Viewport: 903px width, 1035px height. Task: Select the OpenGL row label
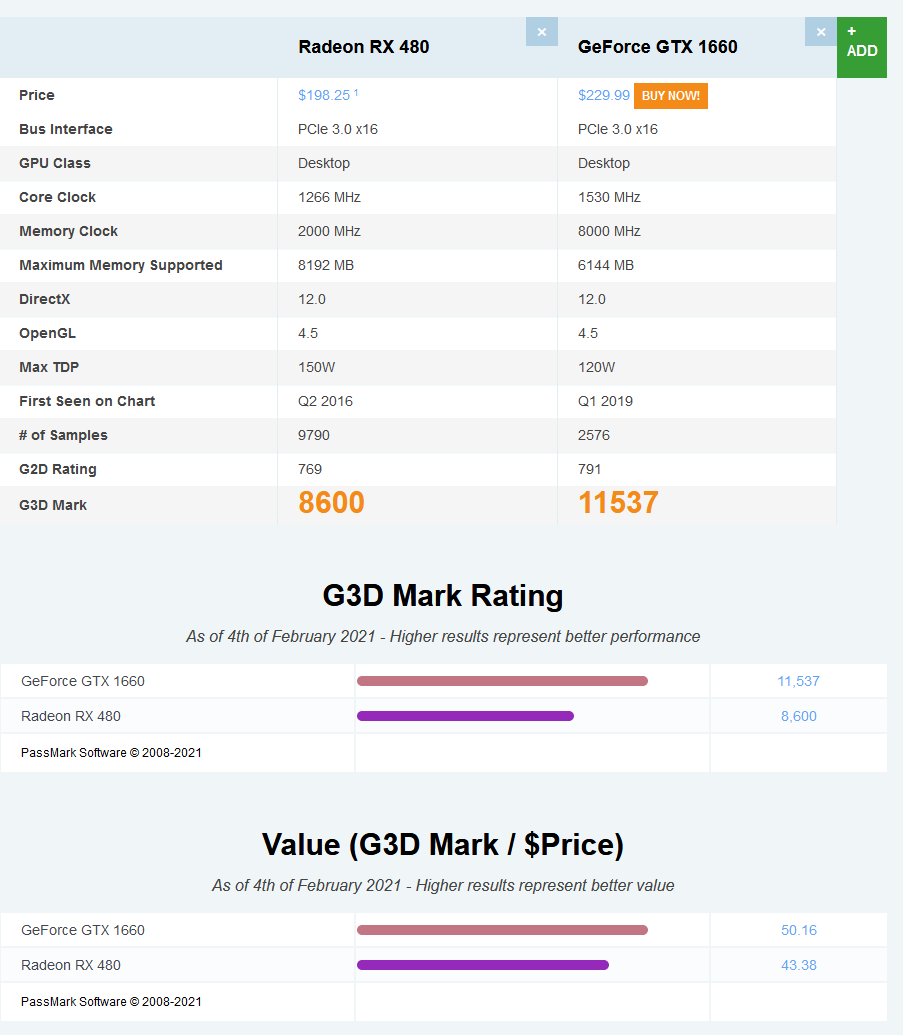click(48, 333)
